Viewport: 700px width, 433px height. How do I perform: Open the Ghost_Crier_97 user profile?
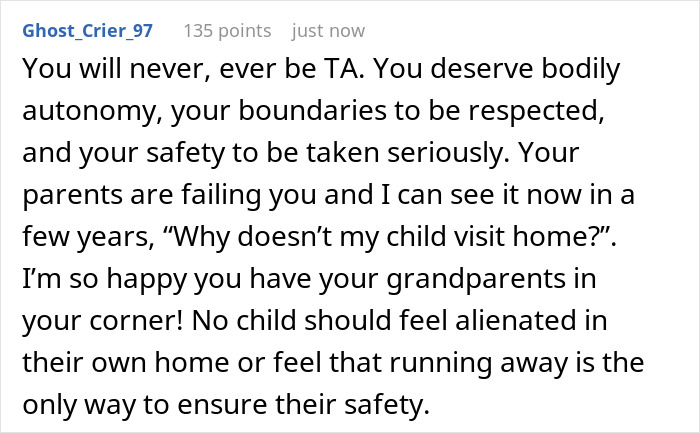(x=86, y=31)
